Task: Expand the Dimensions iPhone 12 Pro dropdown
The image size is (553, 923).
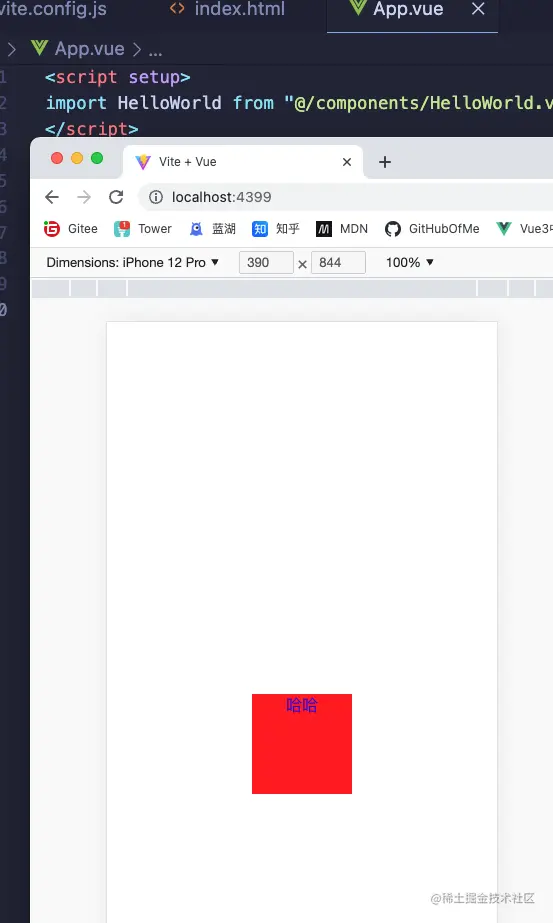Action: coord(133,263)
